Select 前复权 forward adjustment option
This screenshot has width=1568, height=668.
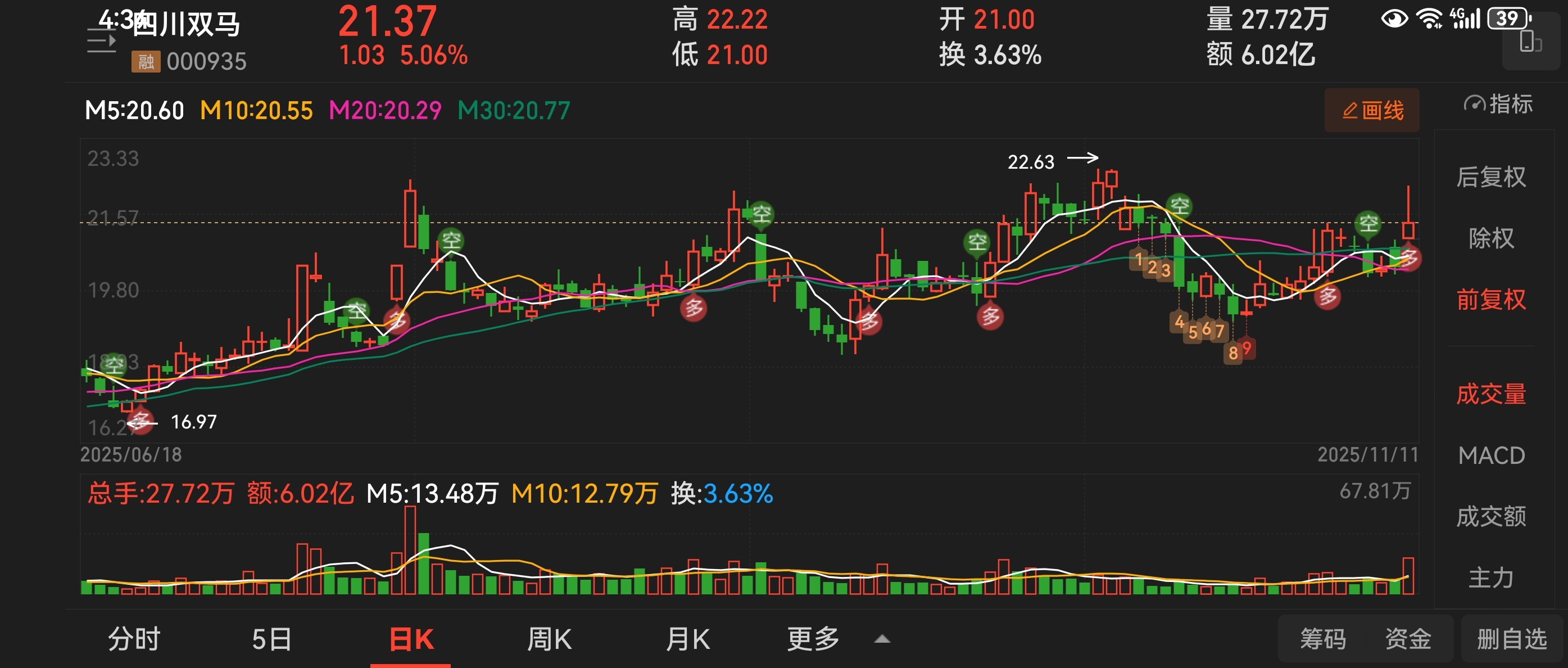click(1490, 300)
